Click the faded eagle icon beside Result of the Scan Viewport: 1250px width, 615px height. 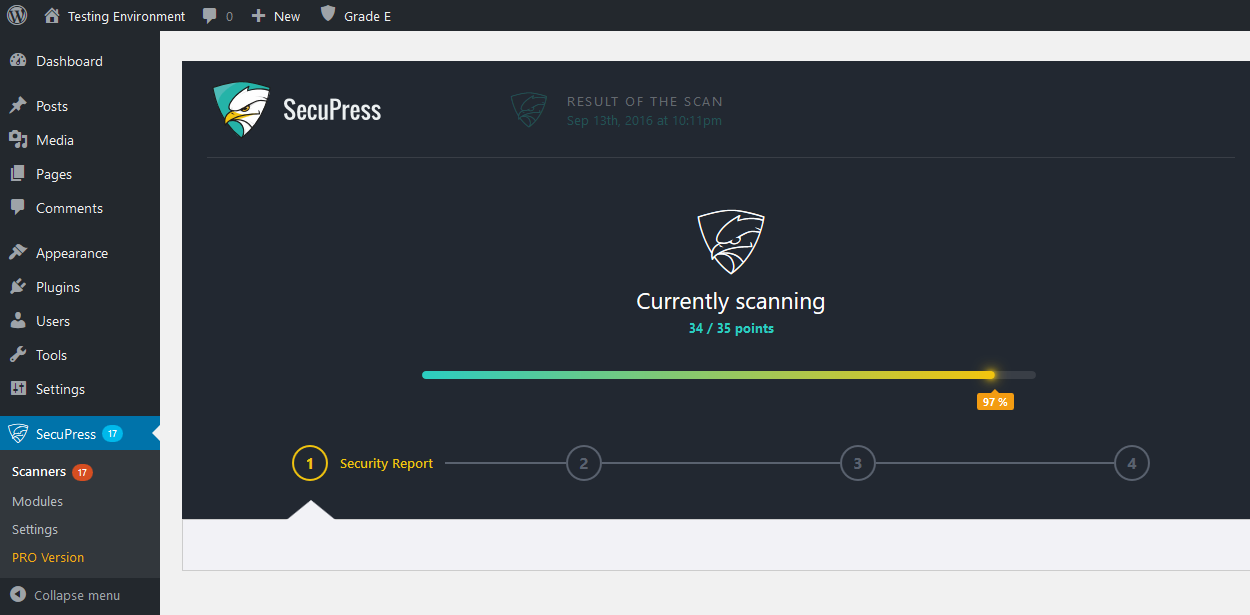point(529,110)
